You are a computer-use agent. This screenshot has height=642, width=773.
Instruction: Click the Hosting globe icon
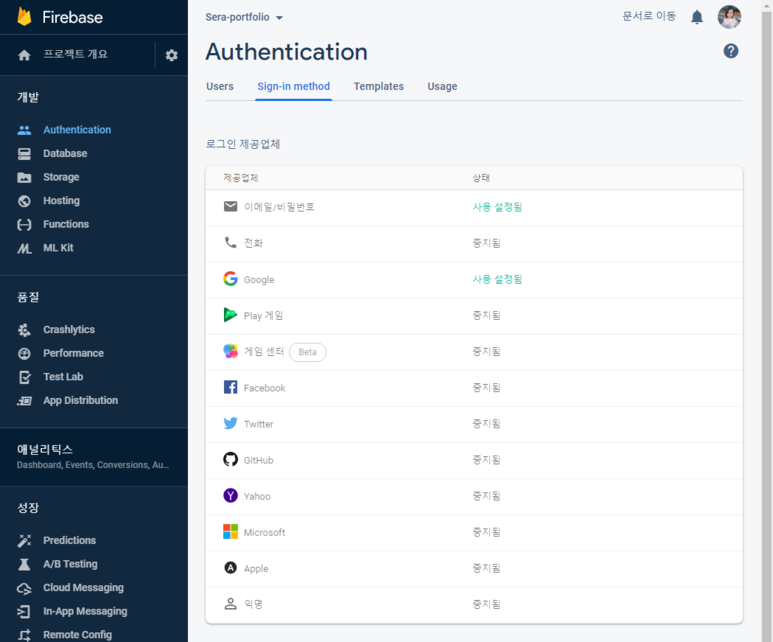click(24, 201)
